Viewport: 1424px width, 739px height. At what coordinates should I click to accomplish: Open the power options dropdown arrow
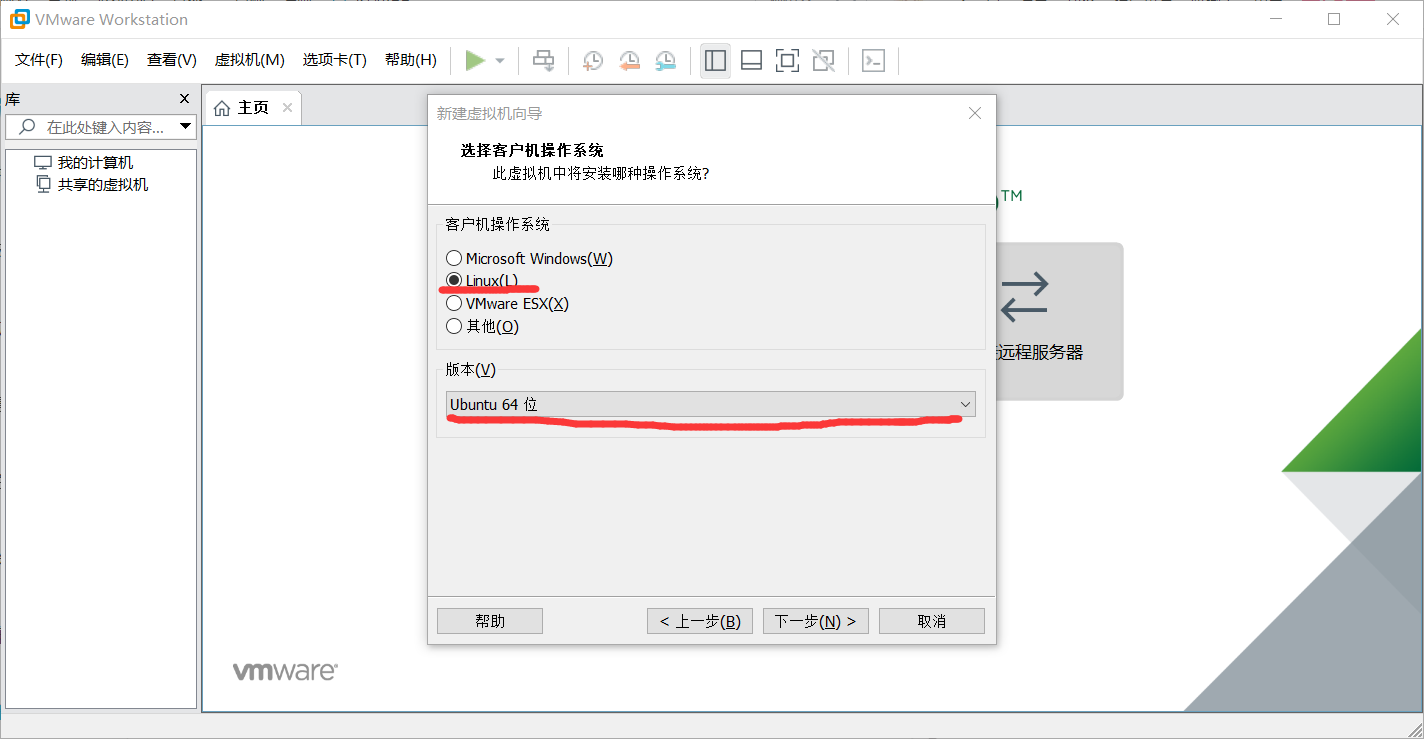[500, 61]
